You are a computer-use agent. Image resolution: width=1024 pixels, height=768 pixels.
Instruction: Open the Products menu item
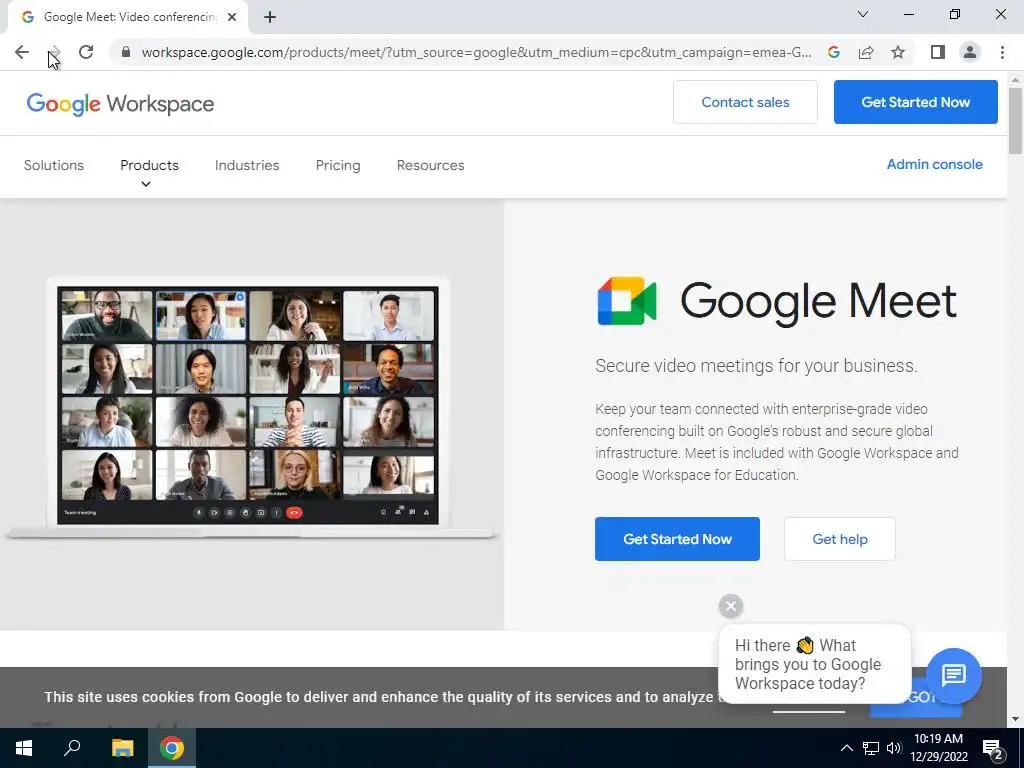point(149,165)
